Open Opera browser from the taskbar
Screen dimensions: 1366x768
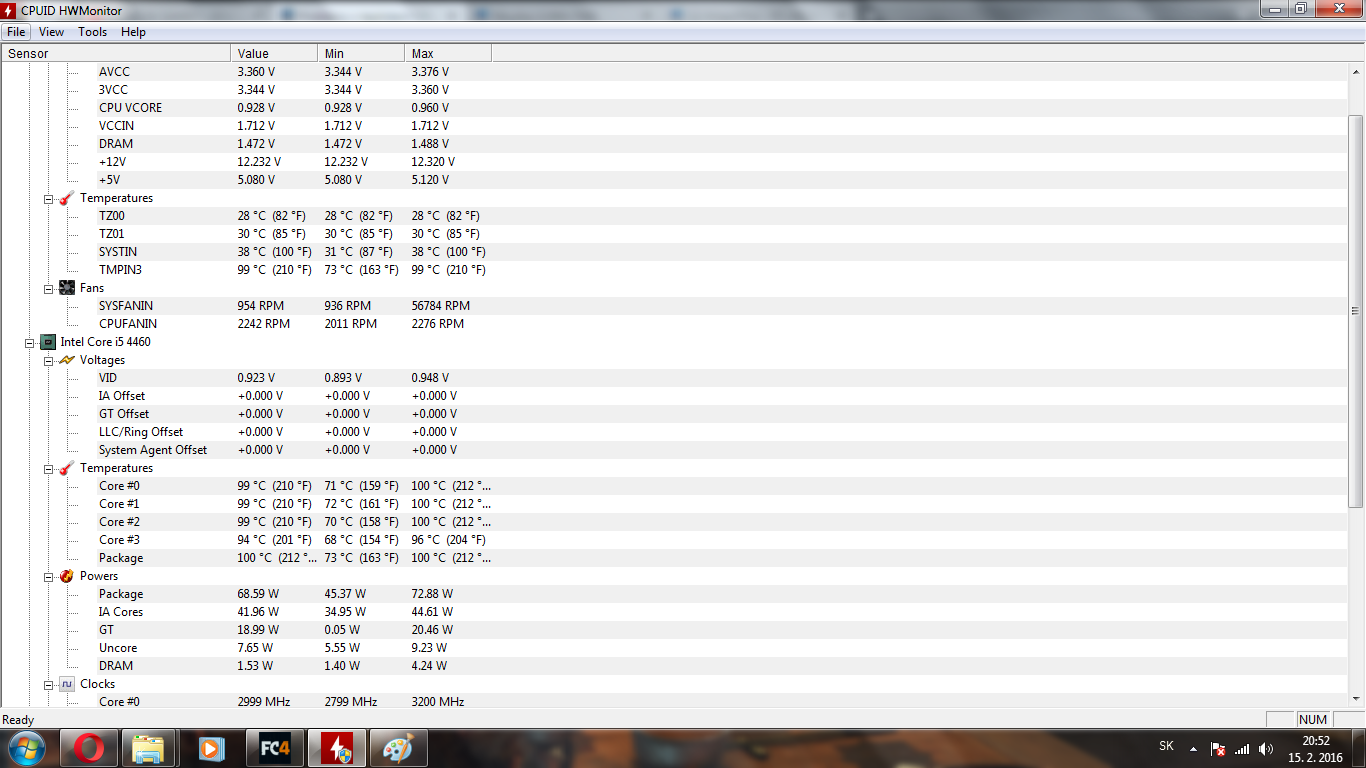(x=89, y=748)
